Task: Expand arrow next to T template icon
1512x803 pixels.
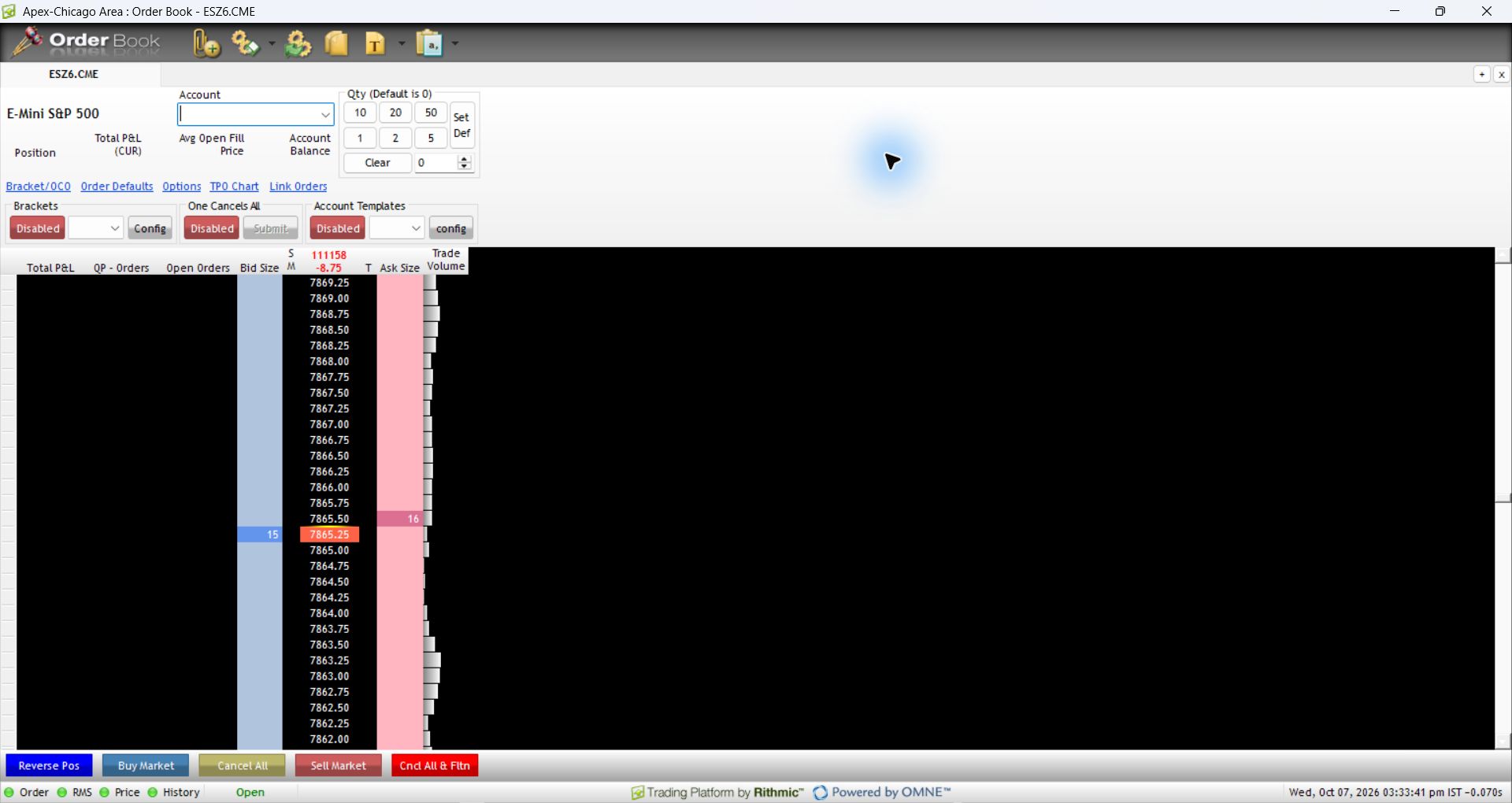Action: click(x=402, y=44)
